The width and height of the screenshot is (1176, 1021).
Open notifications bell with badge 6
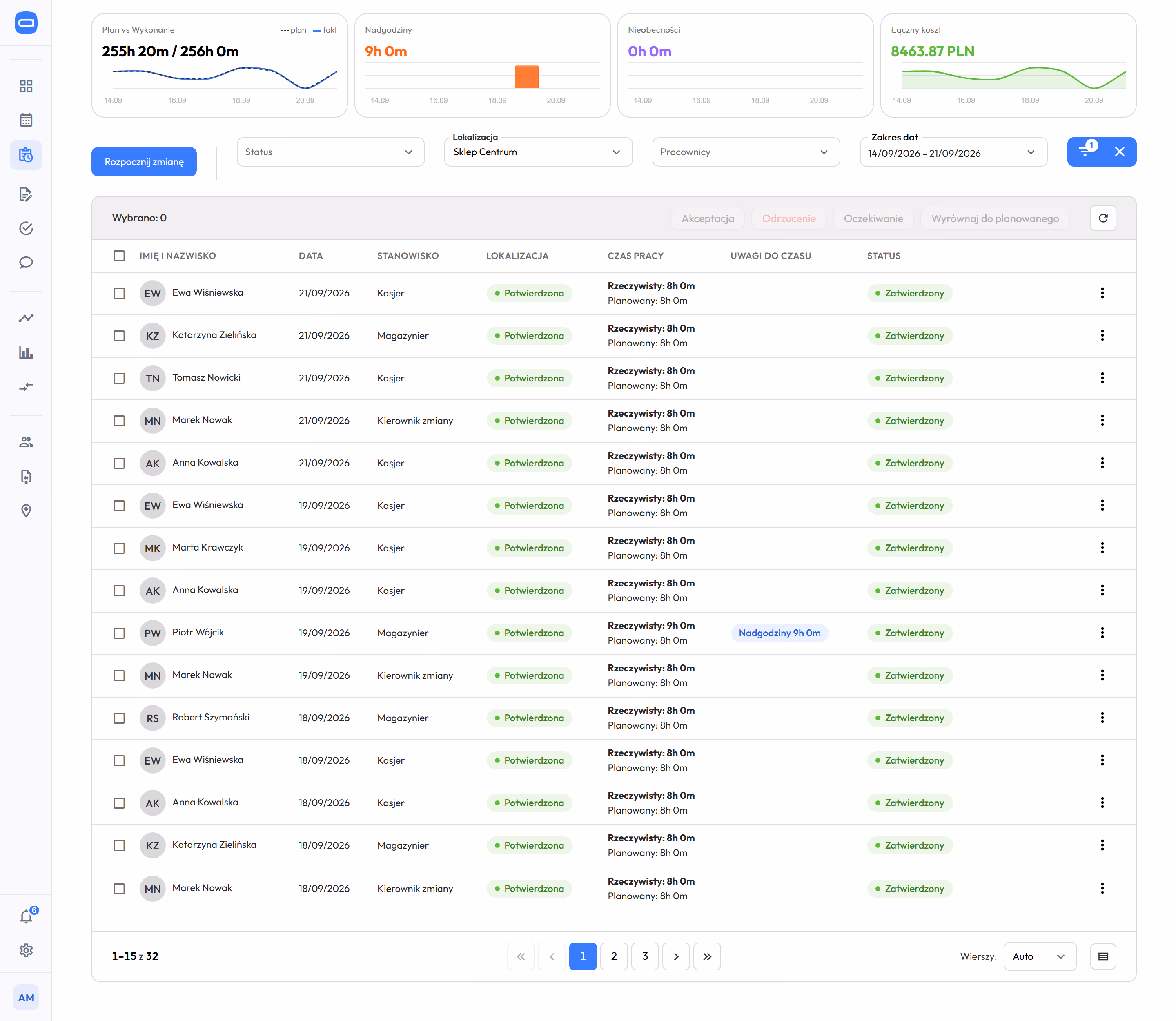(26, 916)
